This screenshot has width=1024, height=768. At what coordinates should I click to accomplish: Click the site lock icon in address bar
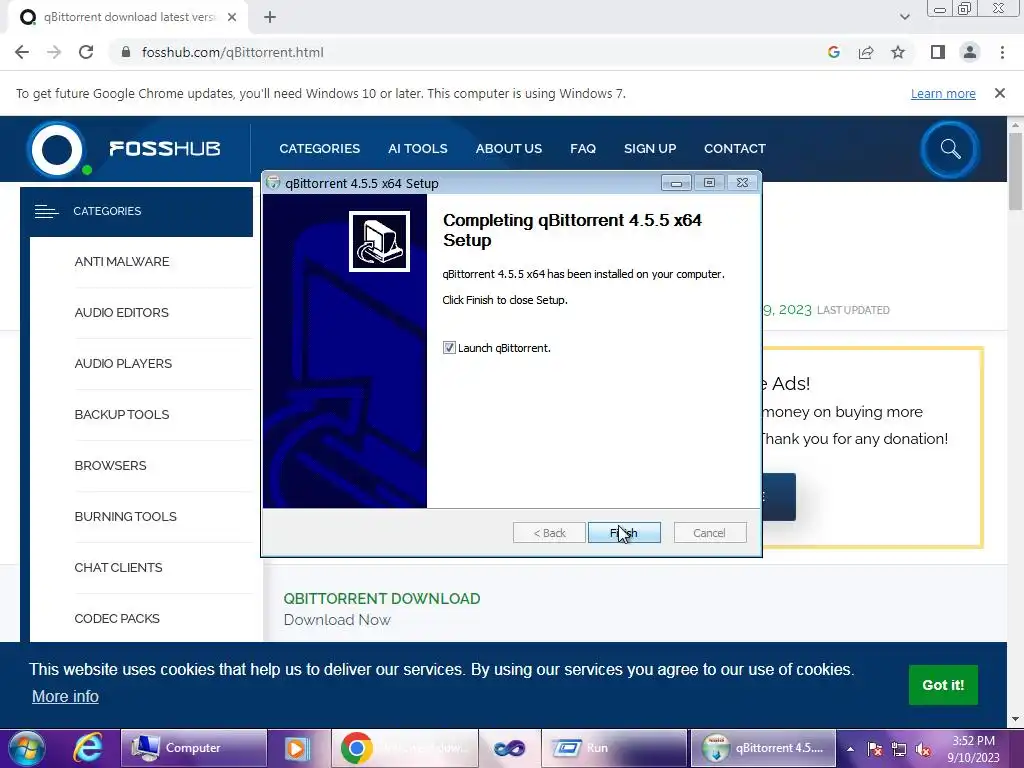(x=126, y=52)
